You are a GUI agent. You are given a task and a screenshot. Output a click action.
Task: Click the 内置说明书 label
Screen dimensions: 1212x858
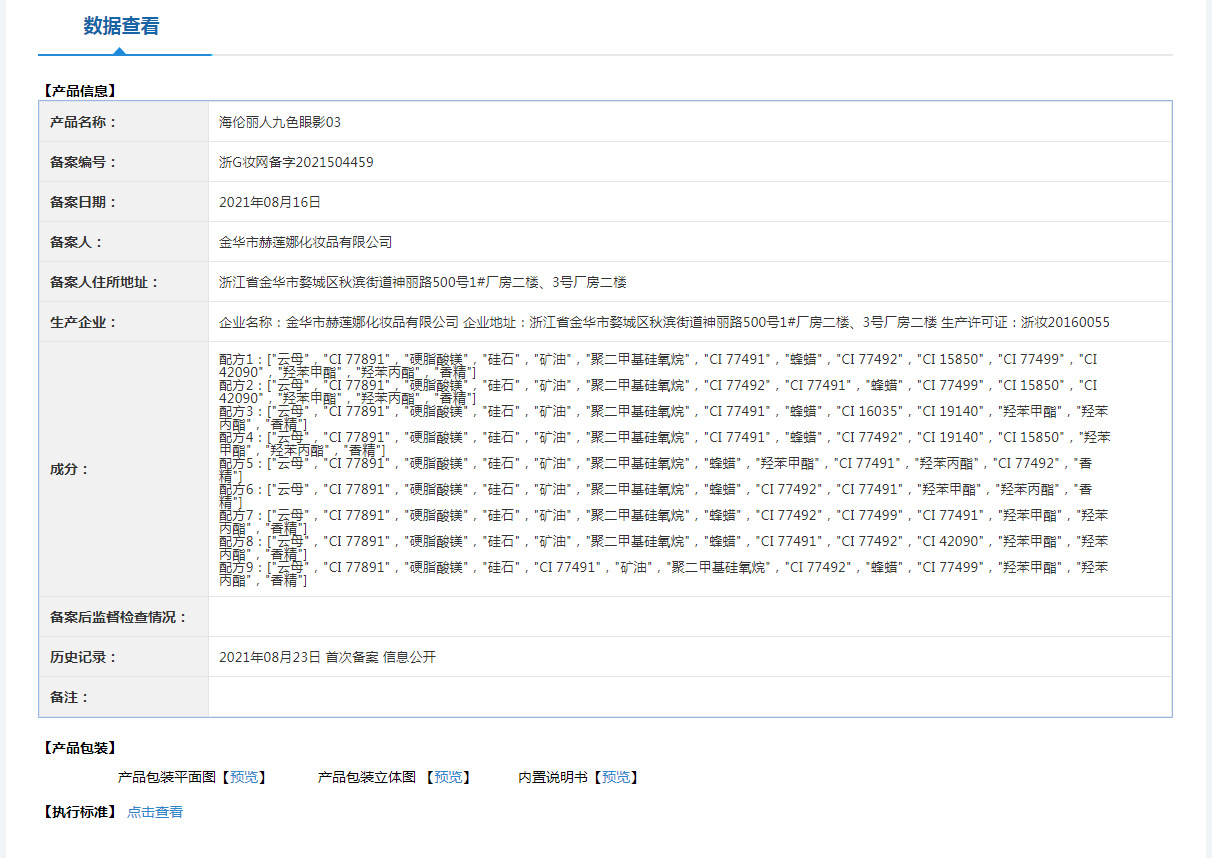[x=553, y=777]
